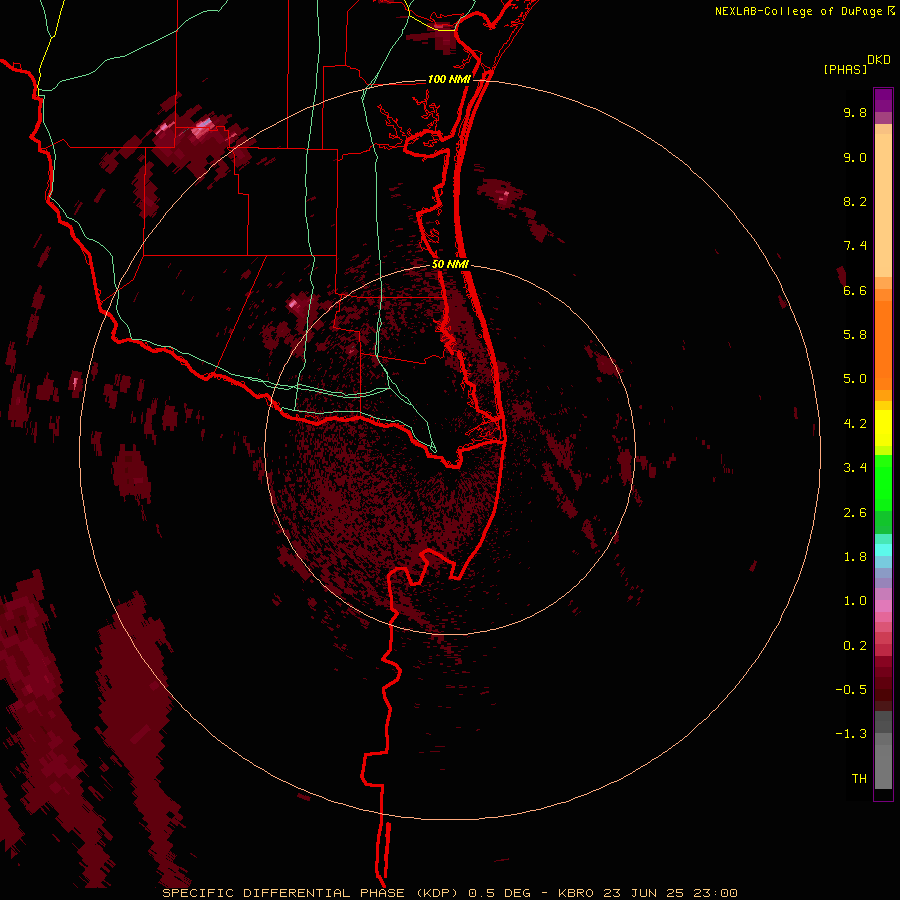Screen dimensions: 900x900
Task: Click the cyan segment of the color bar
Action: coord(883,550)
